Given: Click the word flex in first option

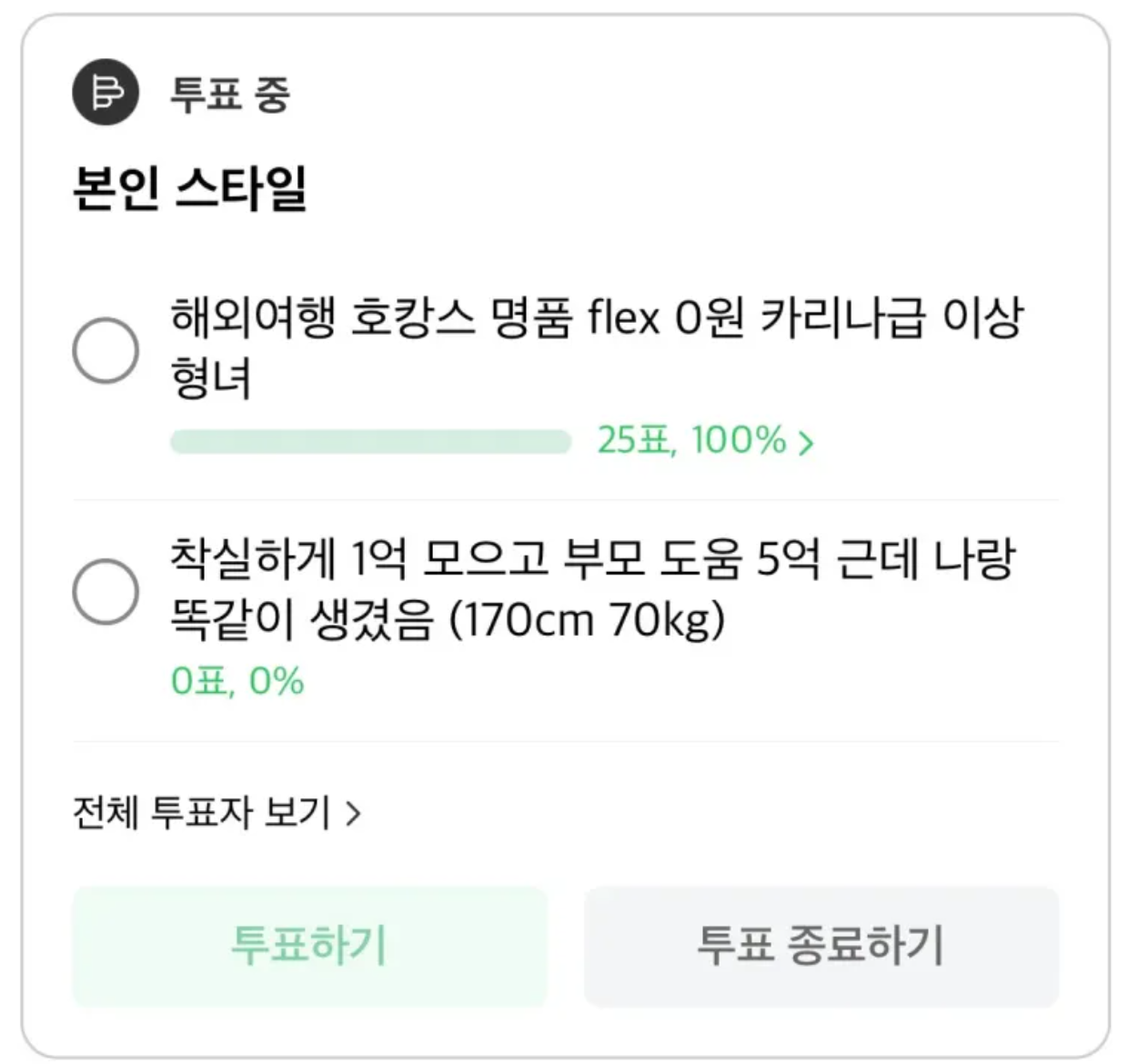Looking at the screenshot, I should pyautogui.click(x=623, y=318).
